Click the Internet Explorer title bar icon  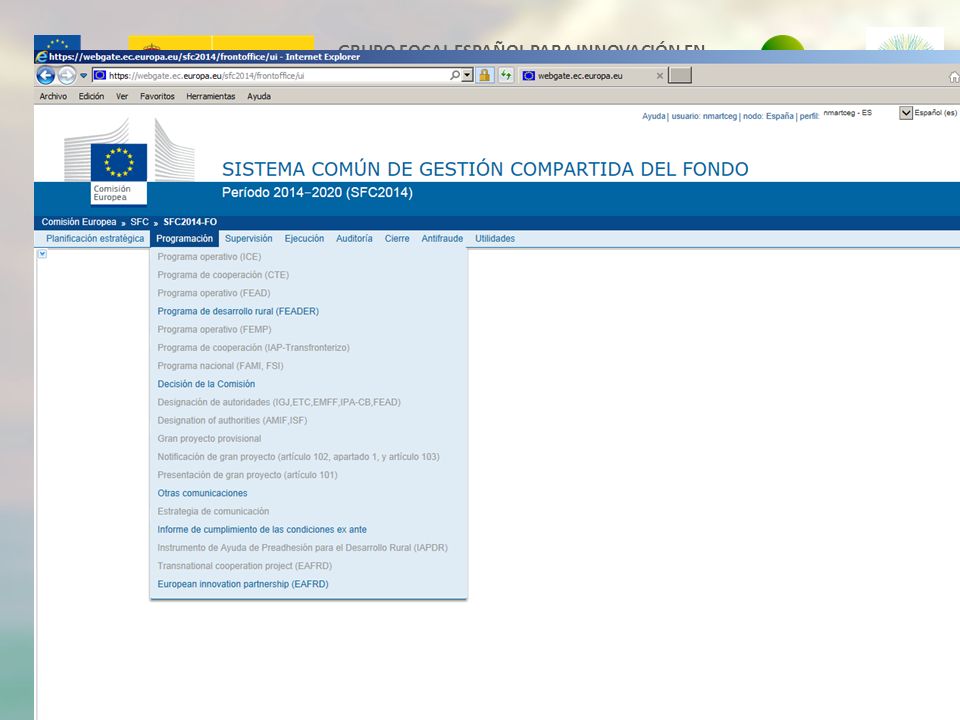pyautogui.click(x=41, y=56)
